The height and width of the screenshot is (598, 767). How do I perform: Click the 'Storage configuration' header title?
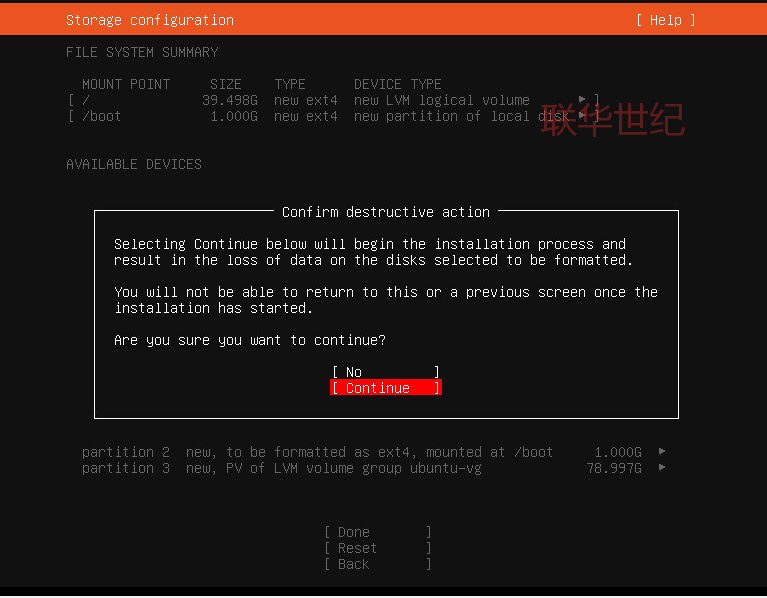click(x=150, y=20)
